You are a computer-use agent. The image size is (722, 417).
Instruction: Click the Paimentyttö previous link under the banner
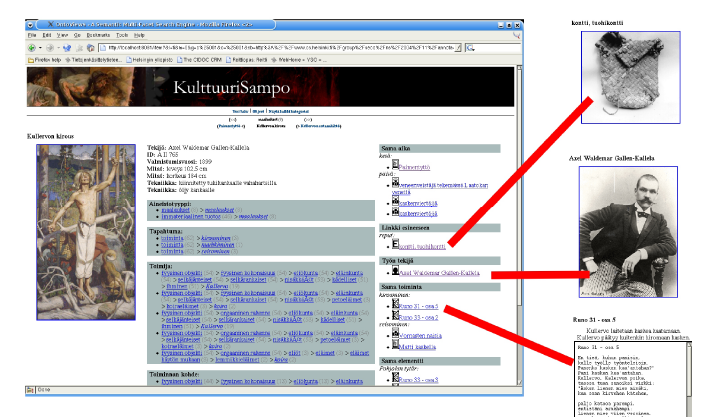click(x=229, y=126)
